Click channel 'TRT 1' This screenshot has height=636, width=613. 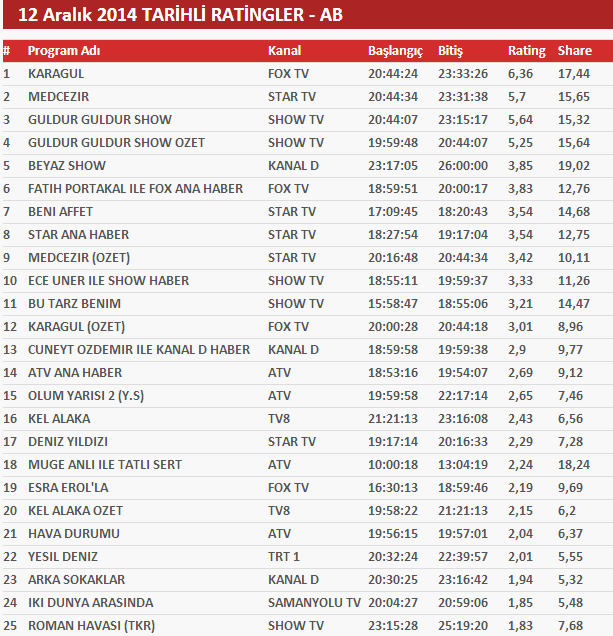(x=284, y=556)
